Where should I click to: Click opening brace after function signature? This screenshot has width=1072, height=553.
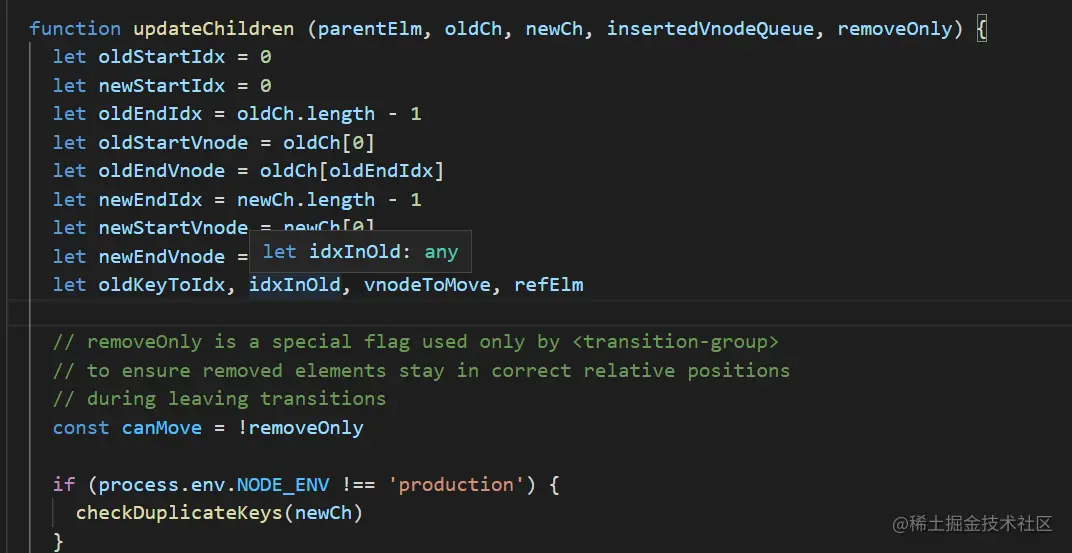[x=981, y=28]
